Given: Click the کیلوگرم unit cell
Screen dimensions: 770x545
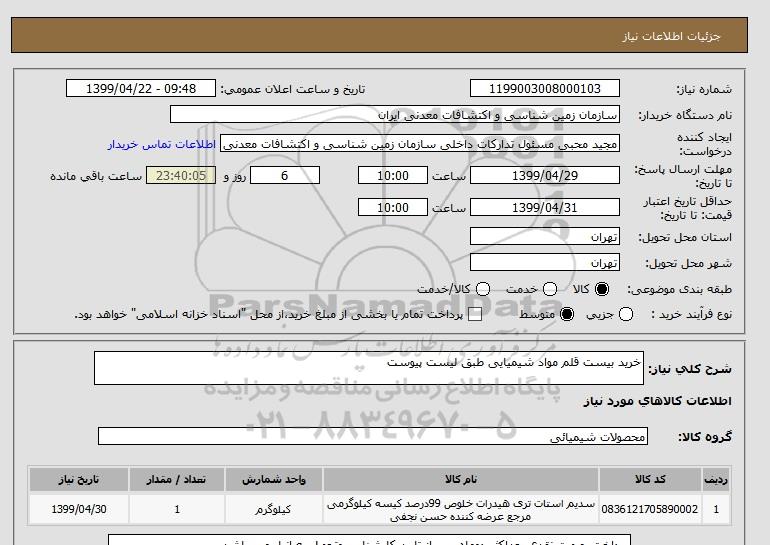Looking at the screenshot, I should [x=274, y=509].
